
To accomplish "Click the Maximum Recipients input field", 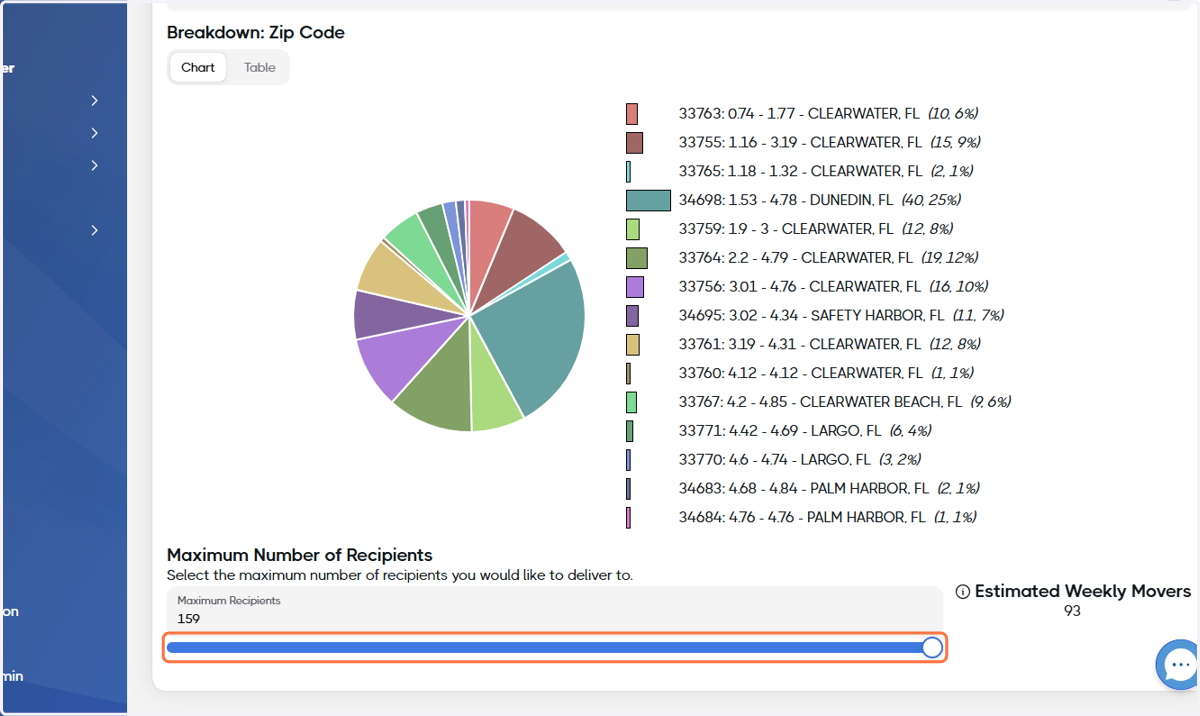I will pyautogui.click(x=555, y=609).
